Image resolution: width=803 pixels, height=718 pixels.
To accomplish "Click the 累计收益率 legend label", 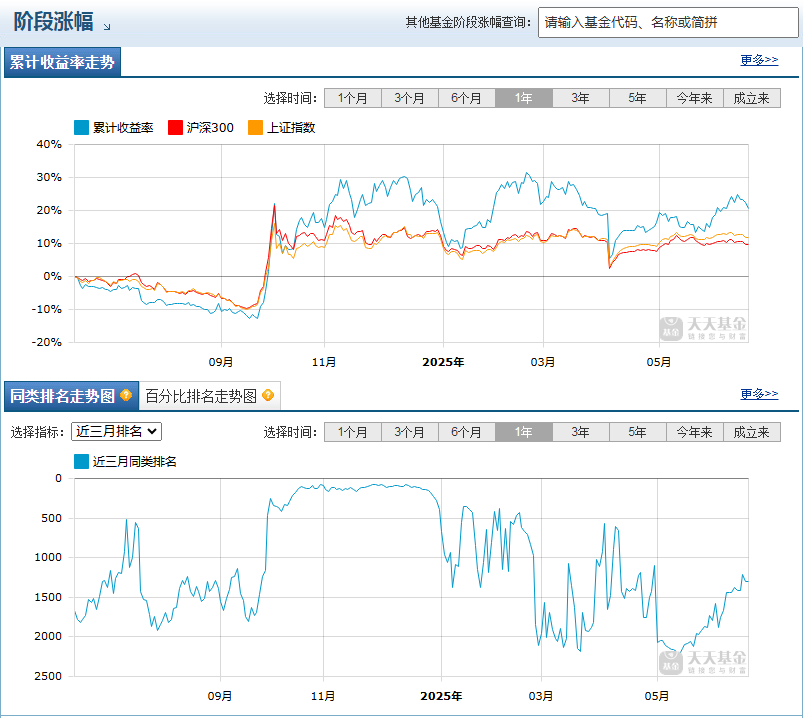I will pos(123,128).
